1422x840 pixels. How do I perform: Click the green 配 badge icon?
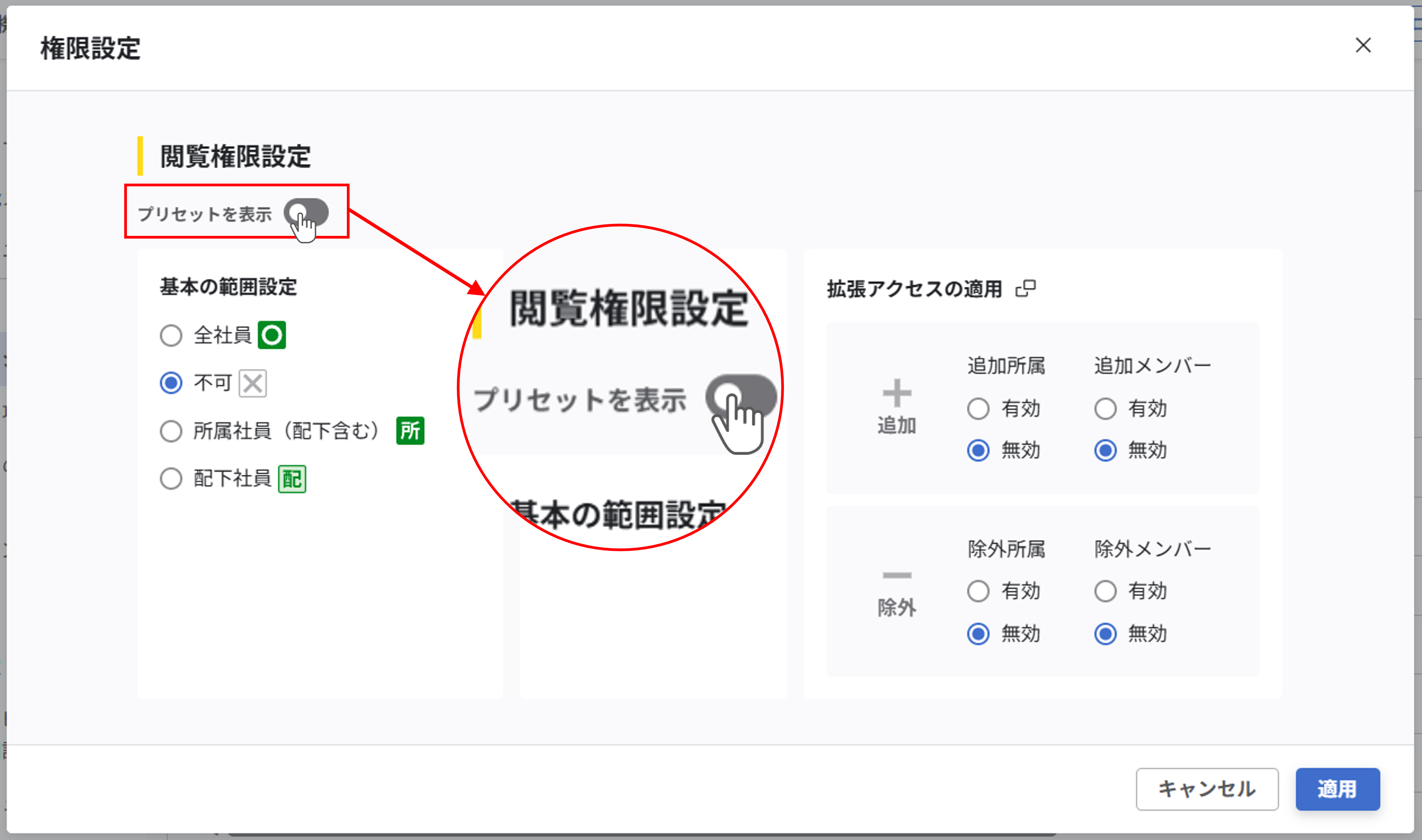[x=292, y=480]
